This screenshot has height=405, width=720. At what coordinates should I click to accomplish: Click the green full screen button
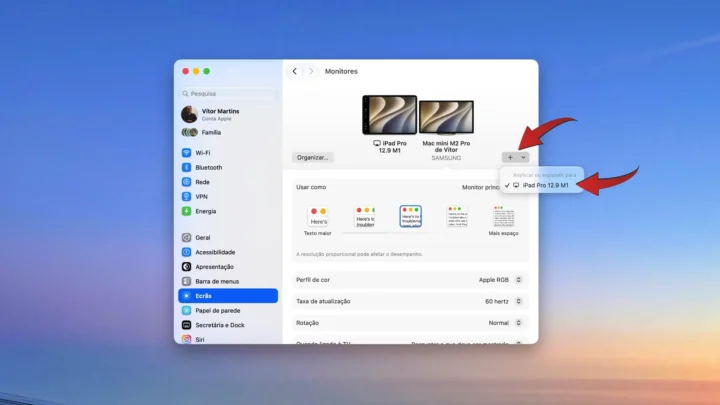click(x=207, y=71)
